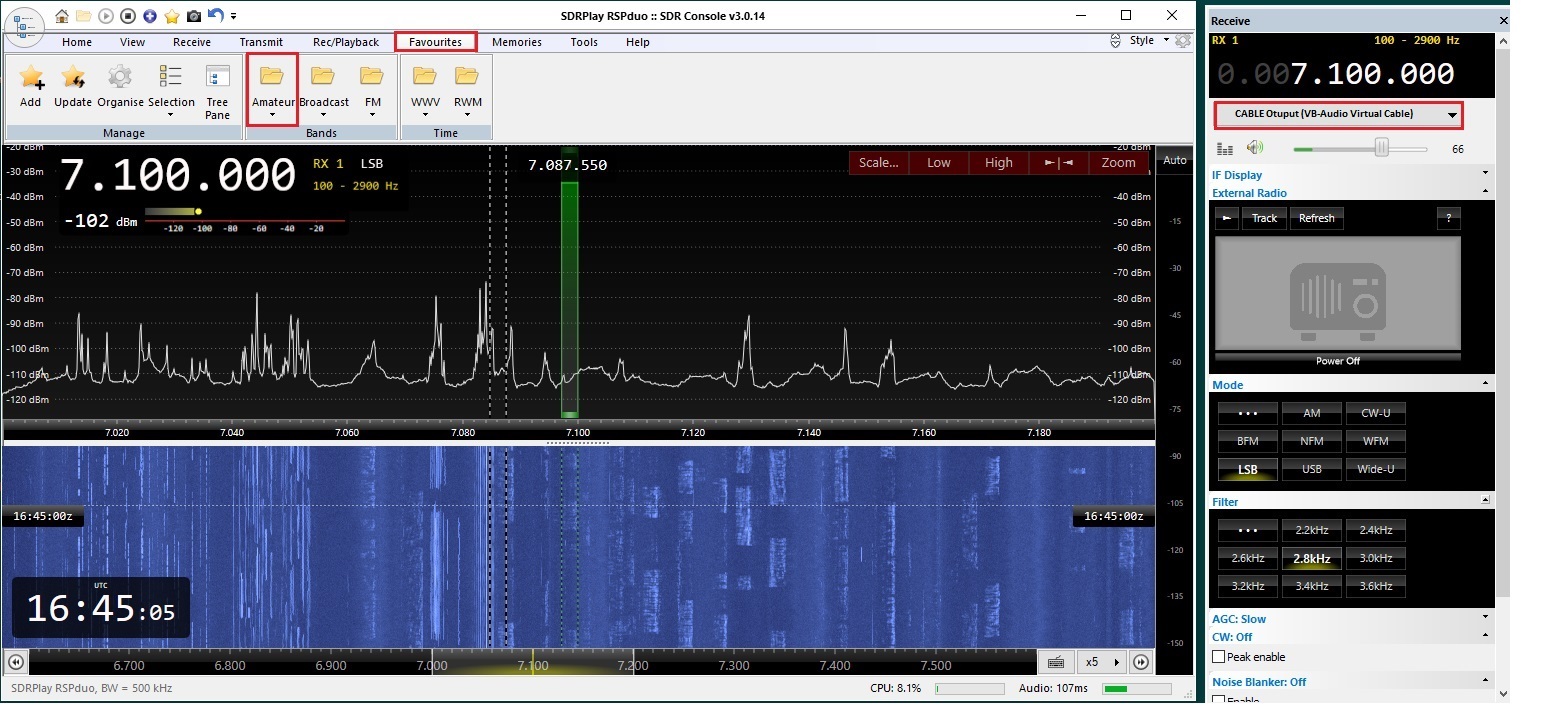This screenshot has height=728, width=1542.
Task: Open the application menu round button
Action: tap(23, 27)
